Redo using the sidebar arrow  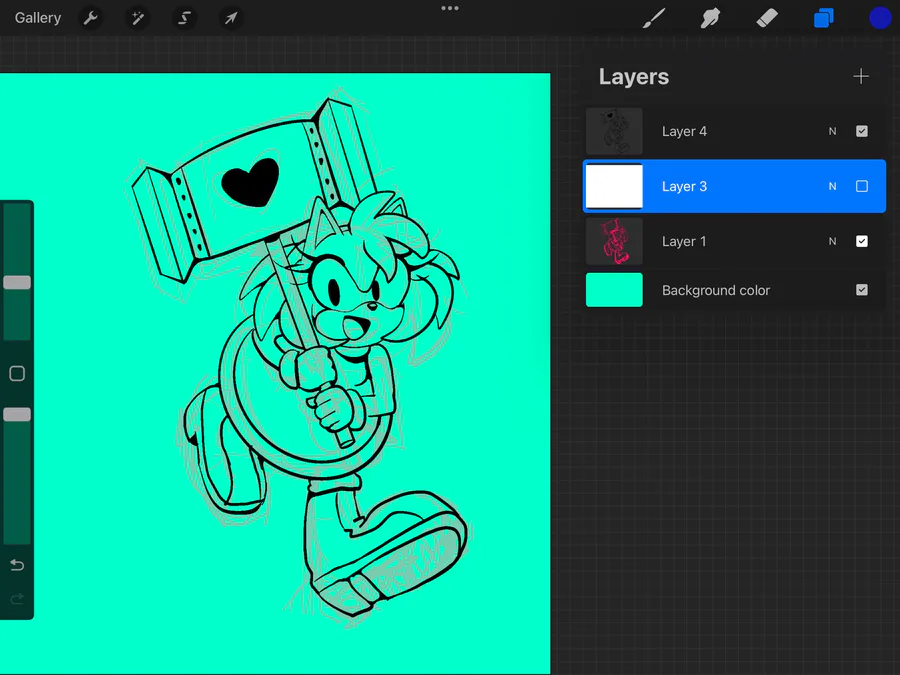(x=17, y=599)
